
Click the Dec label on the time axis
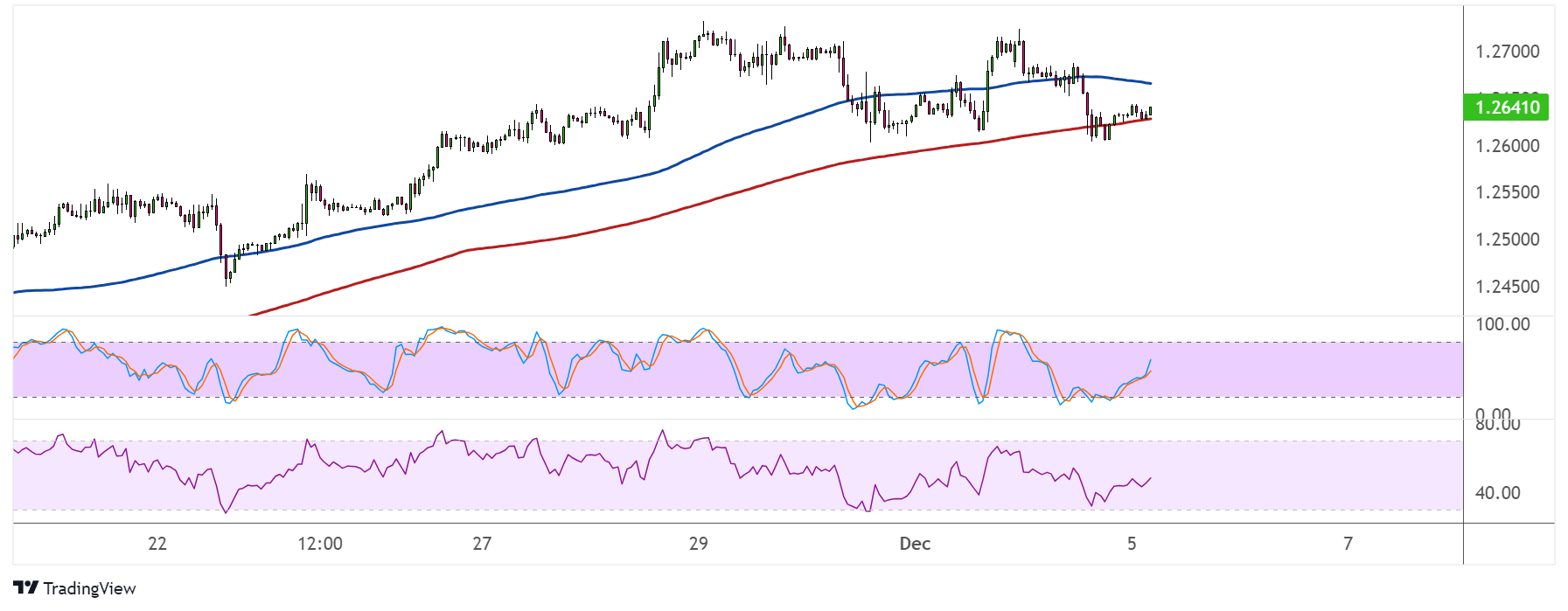point(915,544)
